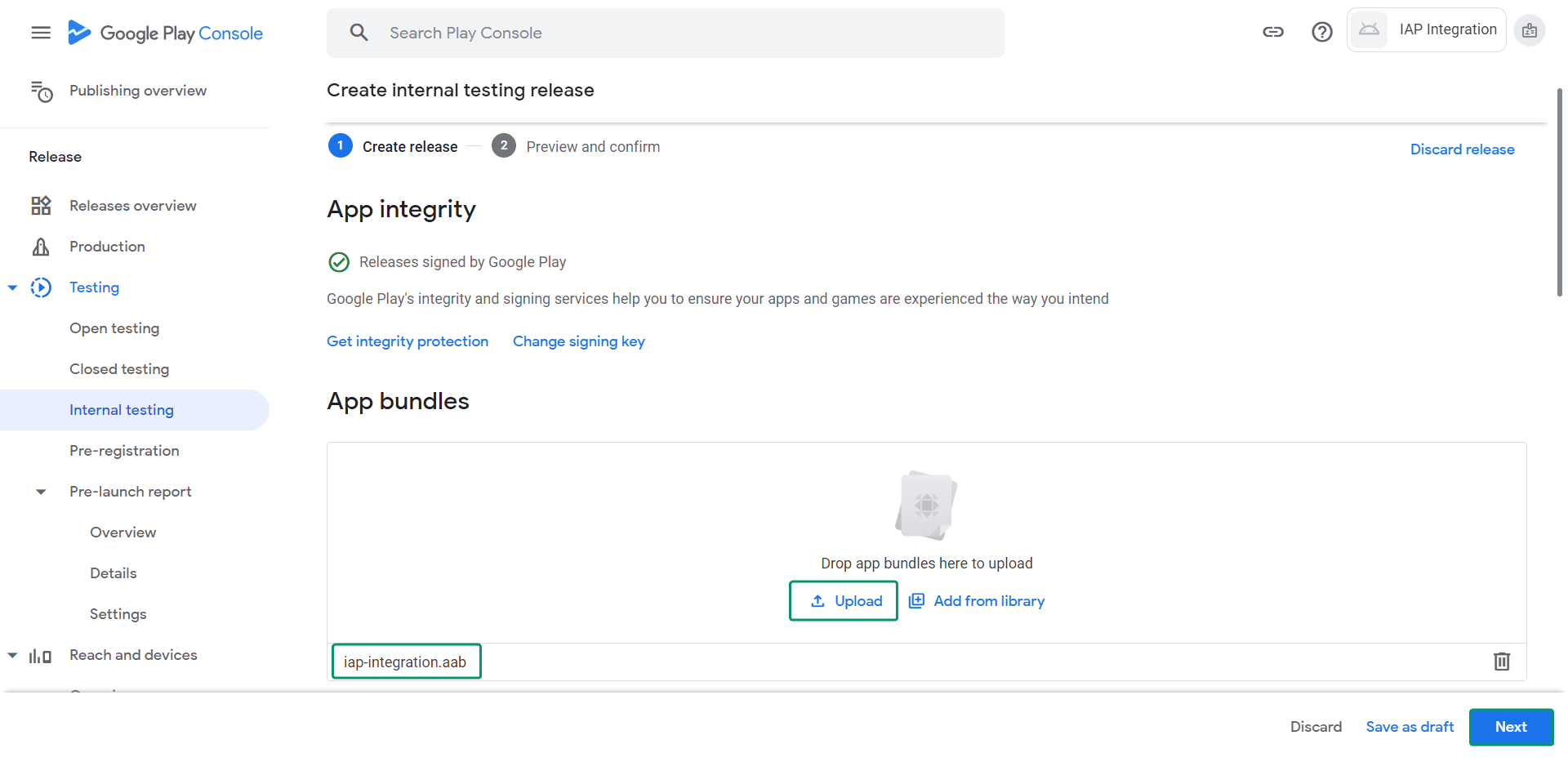Expand the Reach and devices section
This screenshot has width=1568, height=762.
13,655
